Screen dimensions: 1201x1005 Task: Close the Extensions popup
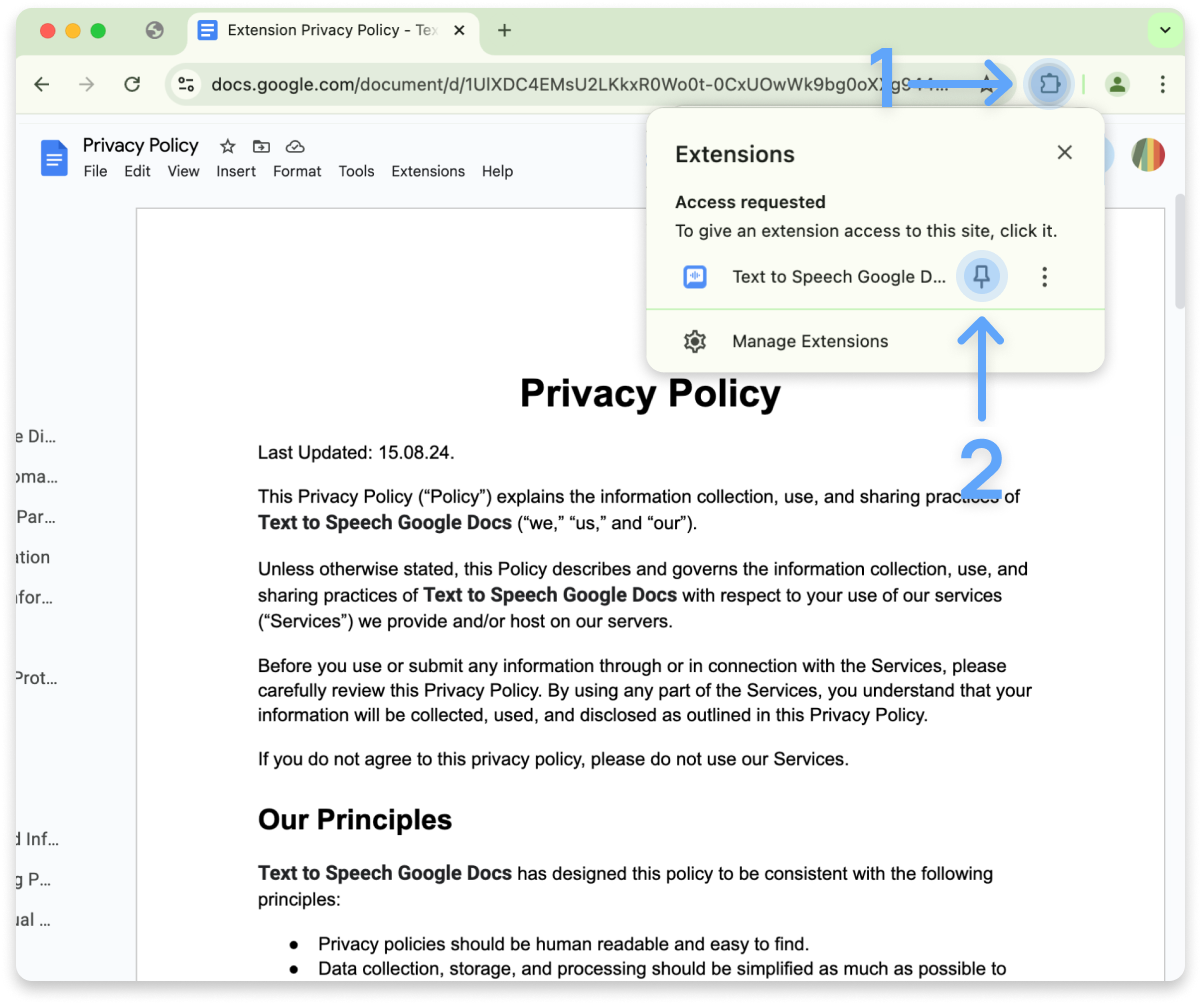pyautogui.click(x=1065, y=153)
